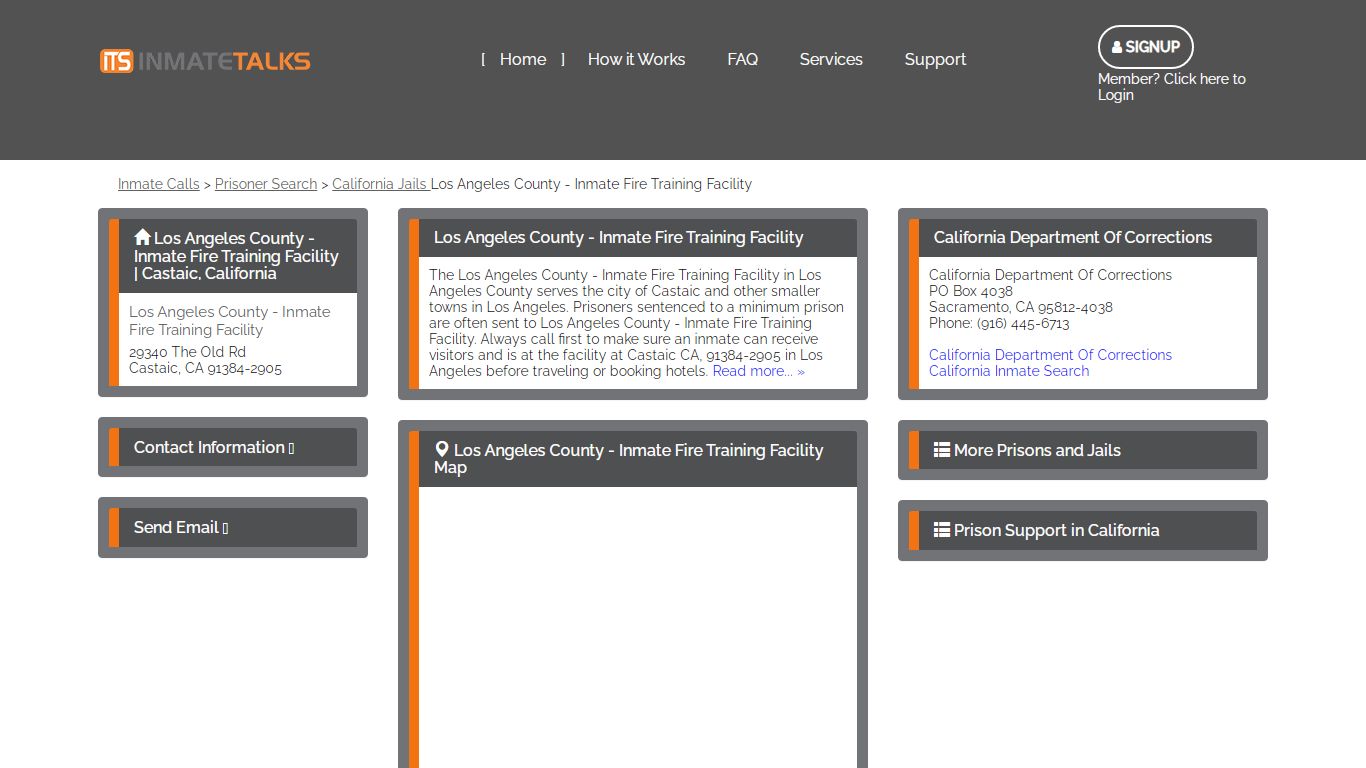The image size is (1366, 768).
Task: Click the 'PO Box 4038' text
Action: click(x=971, y=291)
